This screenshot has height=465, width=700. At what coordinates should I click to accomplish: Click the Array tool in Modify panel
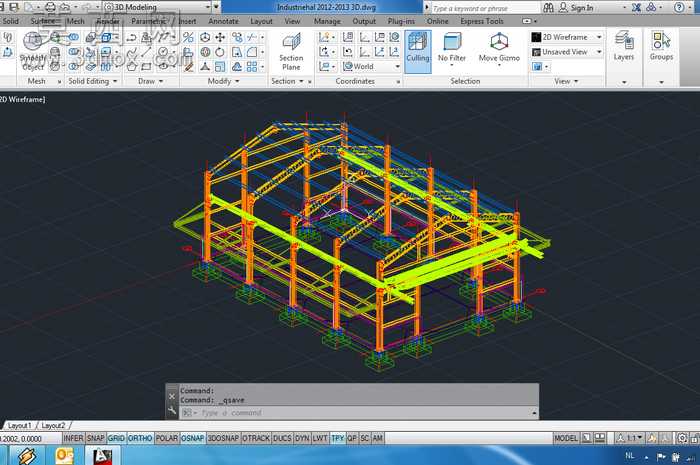click(252, 66)
